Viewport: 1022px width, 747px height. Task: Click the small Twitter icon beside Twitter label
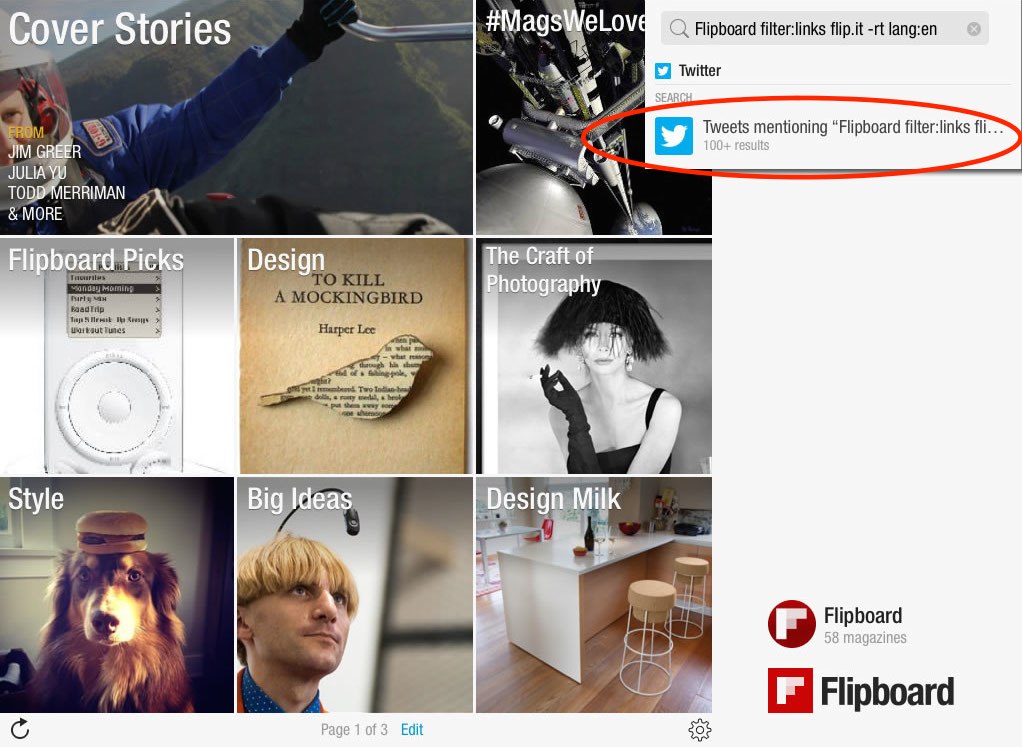pos(664,70)
